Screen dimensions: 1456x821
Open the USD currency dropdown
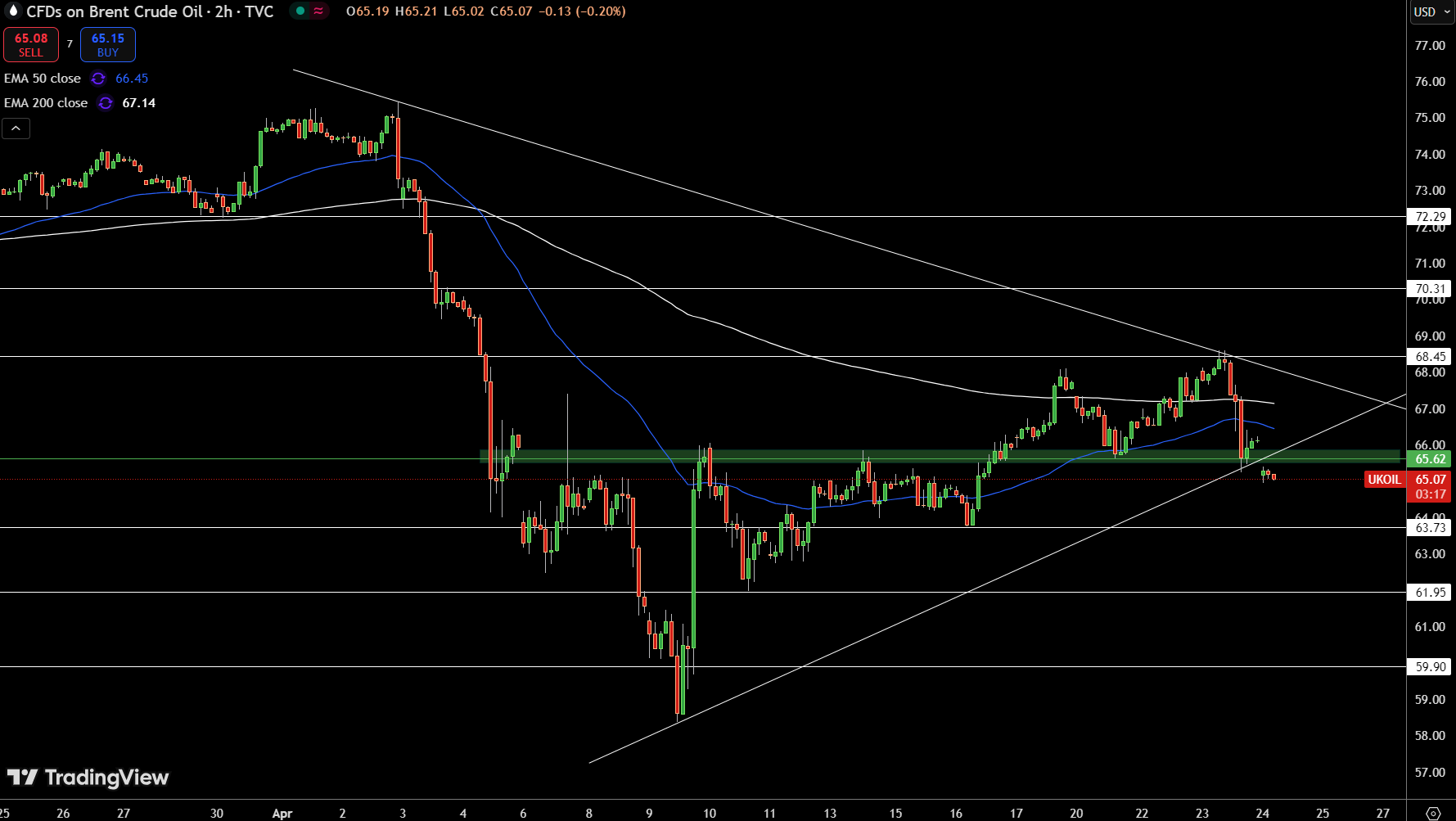[1431, 11]
